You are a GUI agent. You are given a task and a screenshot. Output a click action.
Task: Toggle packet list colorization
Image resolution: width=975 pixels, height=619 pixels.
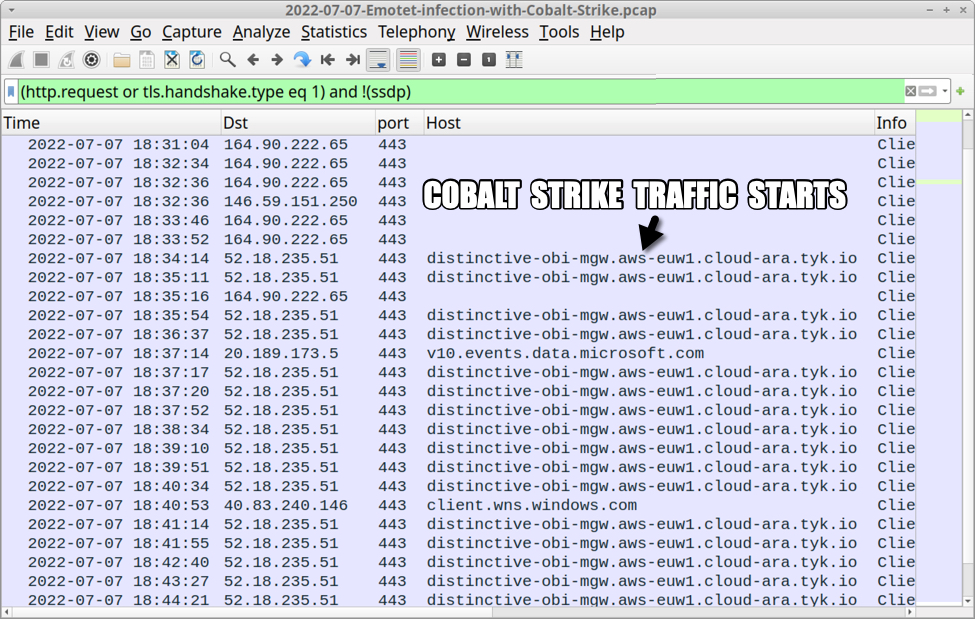pyautogui.click(x=408, y=60)
